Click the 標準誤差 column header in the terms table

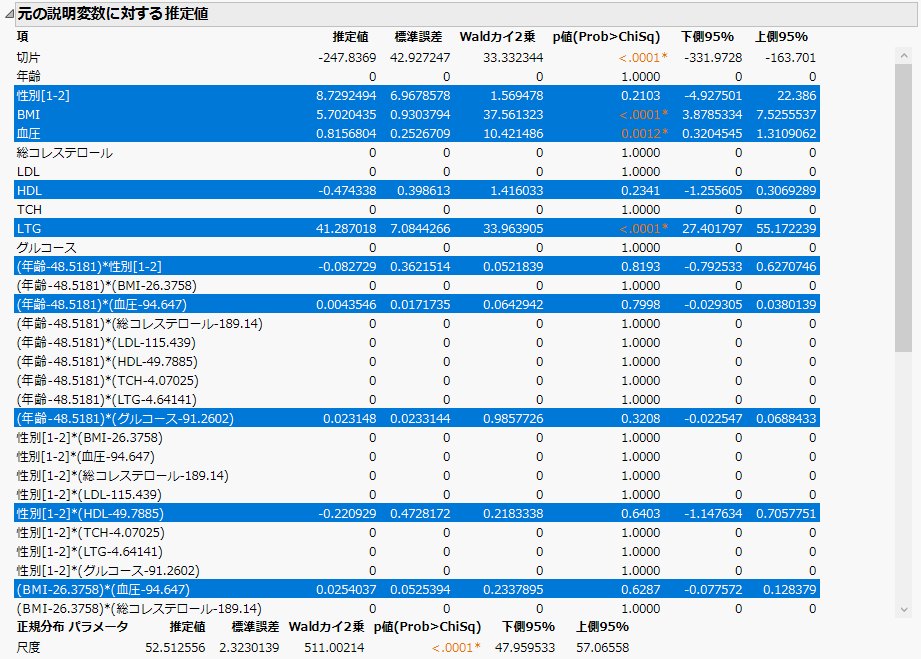coord(418,36)
